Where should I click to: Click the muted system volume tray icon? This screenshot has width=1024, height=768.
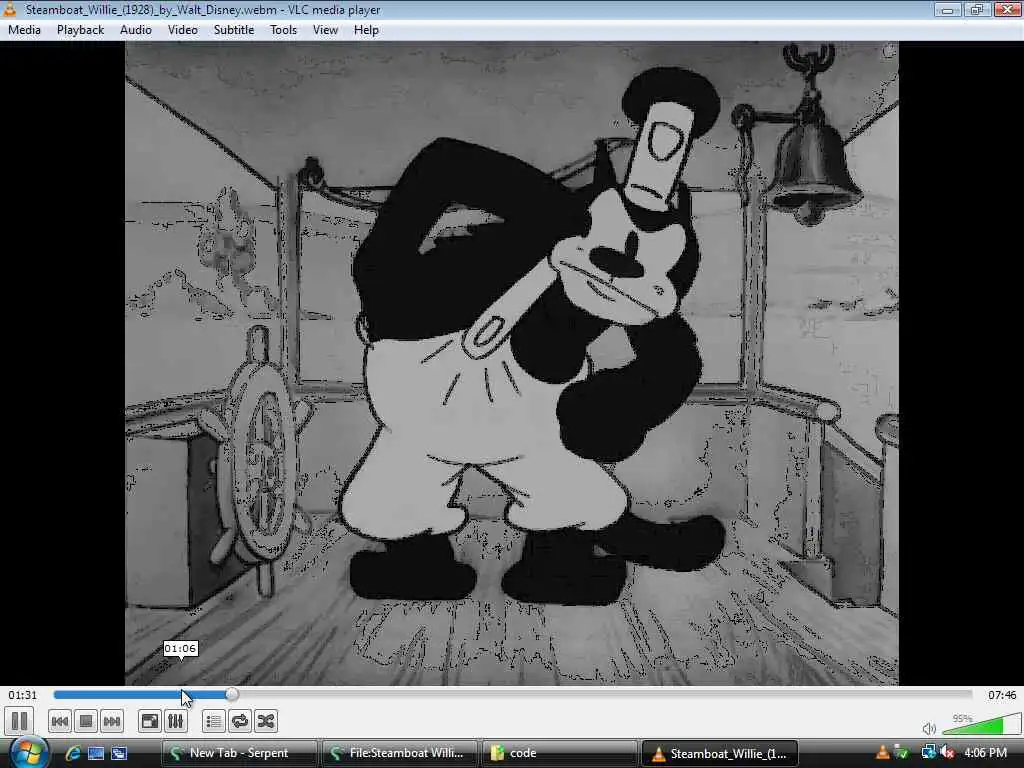tap(948, 753)
